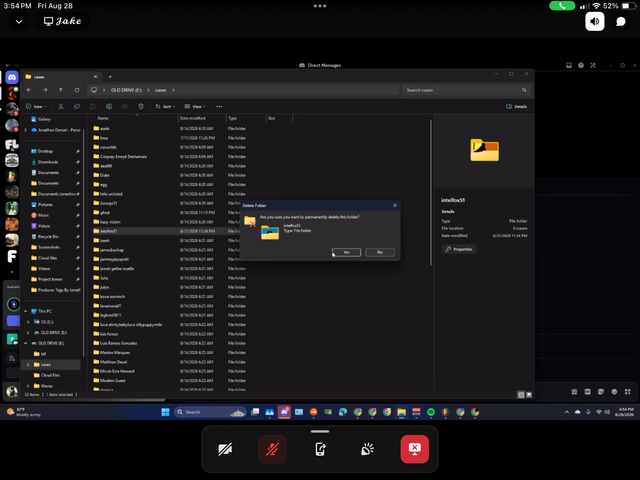Select OLD DRIVE (E:) in address breadcrumb
Image resolution: width=640 pixels, height=480 pixels.
coord(126,90)
